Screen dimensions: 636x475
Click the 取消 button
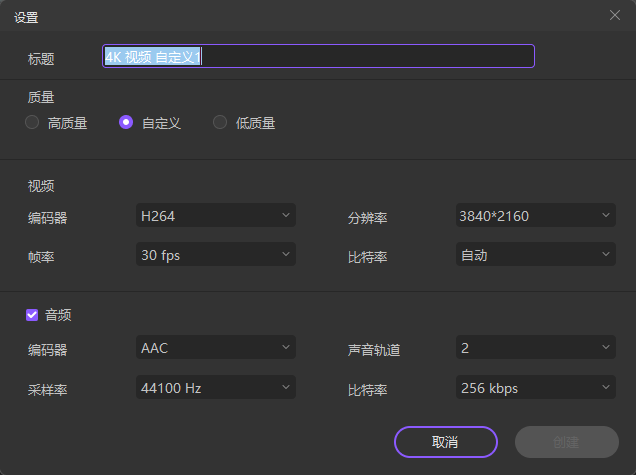pyautogui.click(x=445, y=441)
